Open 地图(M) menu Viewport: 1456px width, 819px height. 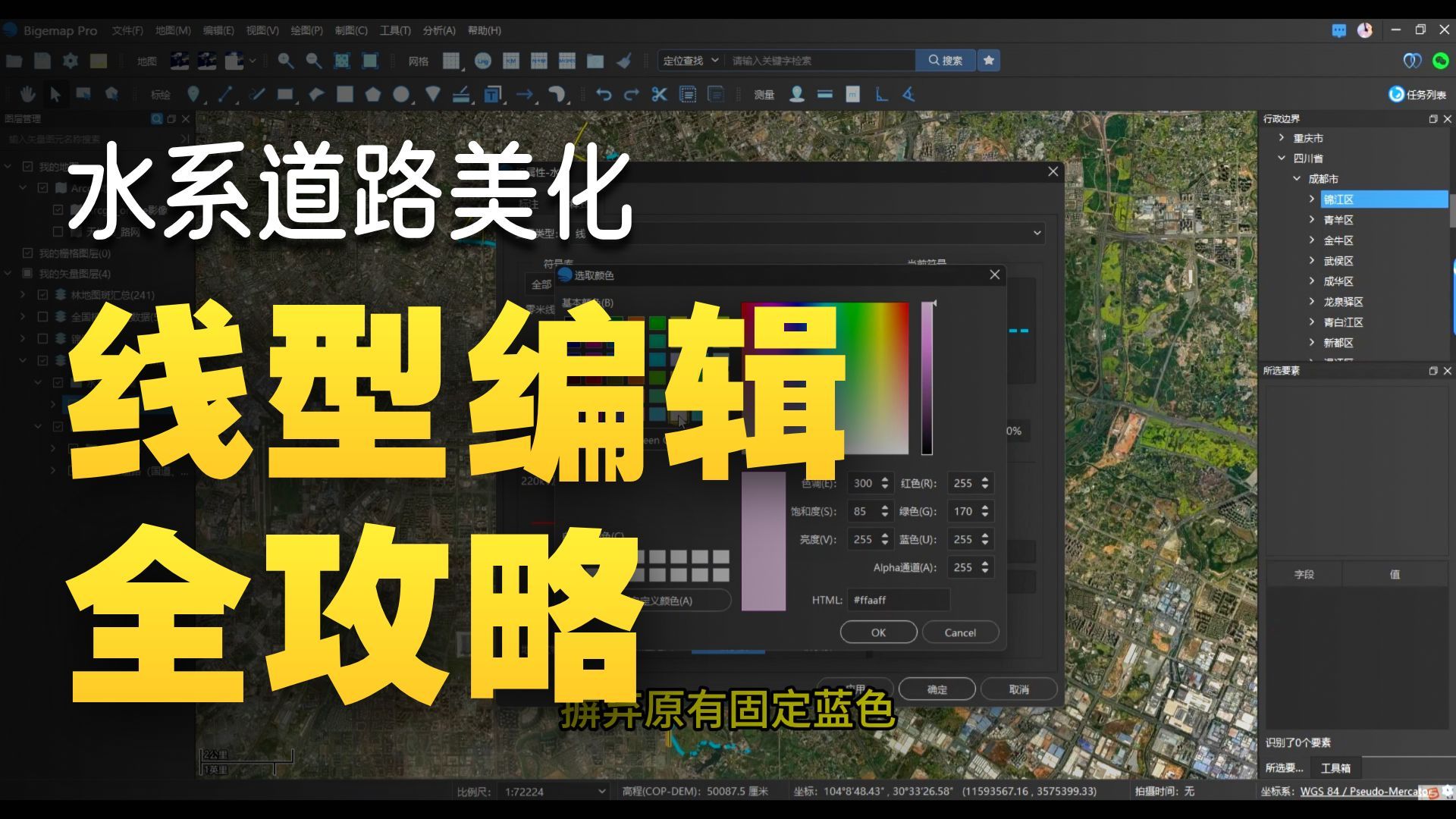[173, 30]
